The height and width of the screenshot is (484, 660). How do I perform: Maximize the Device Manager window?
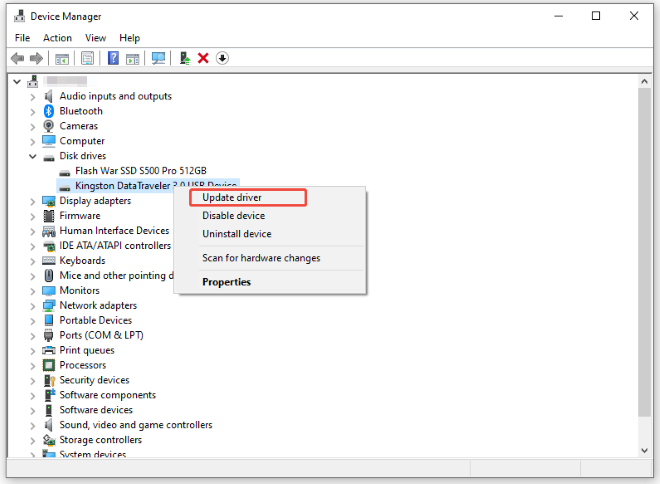(x=596, y=16)
